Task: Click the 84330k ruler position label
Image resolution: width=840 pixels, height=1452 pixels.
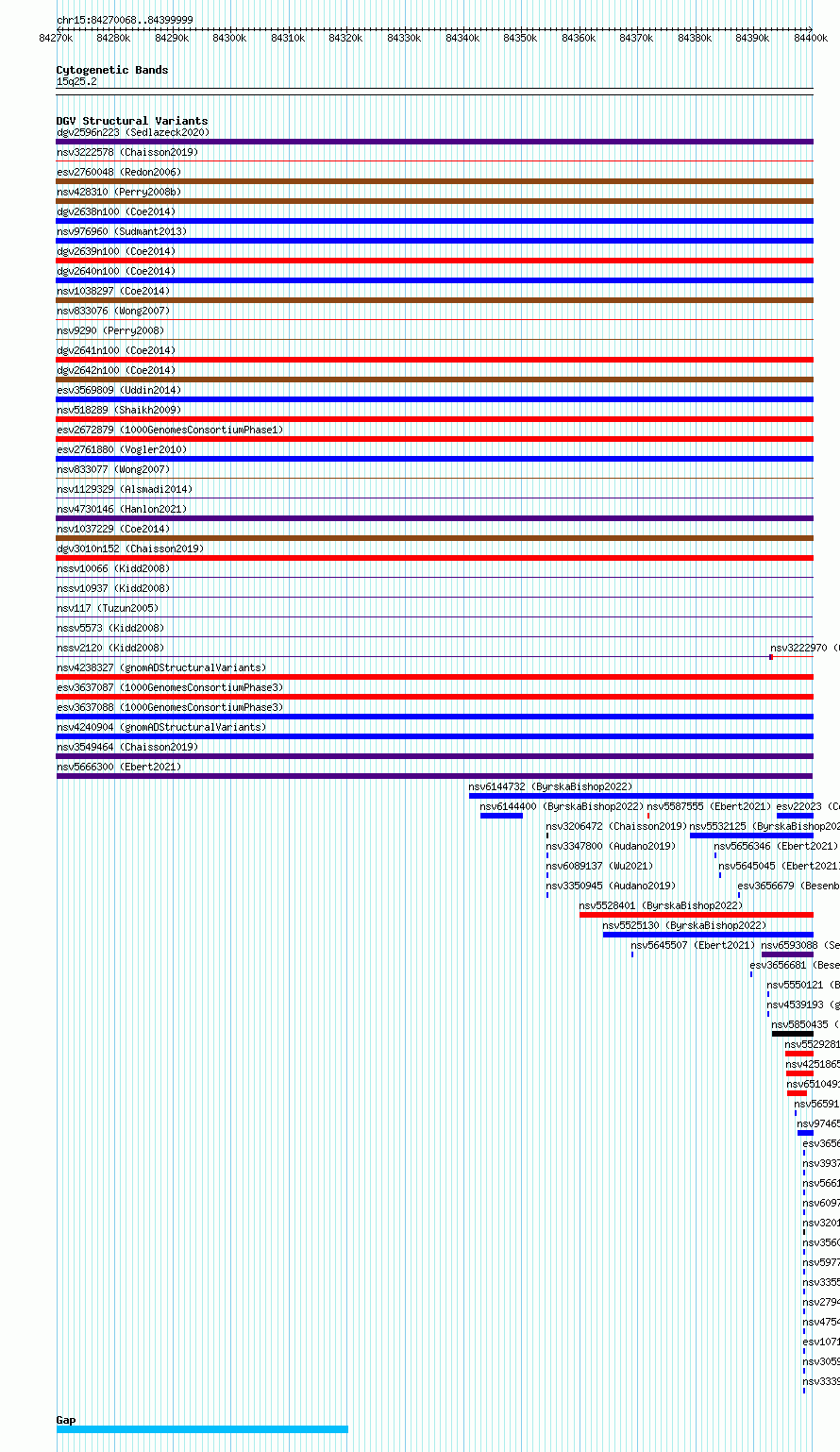Action: tap(404, 38)
